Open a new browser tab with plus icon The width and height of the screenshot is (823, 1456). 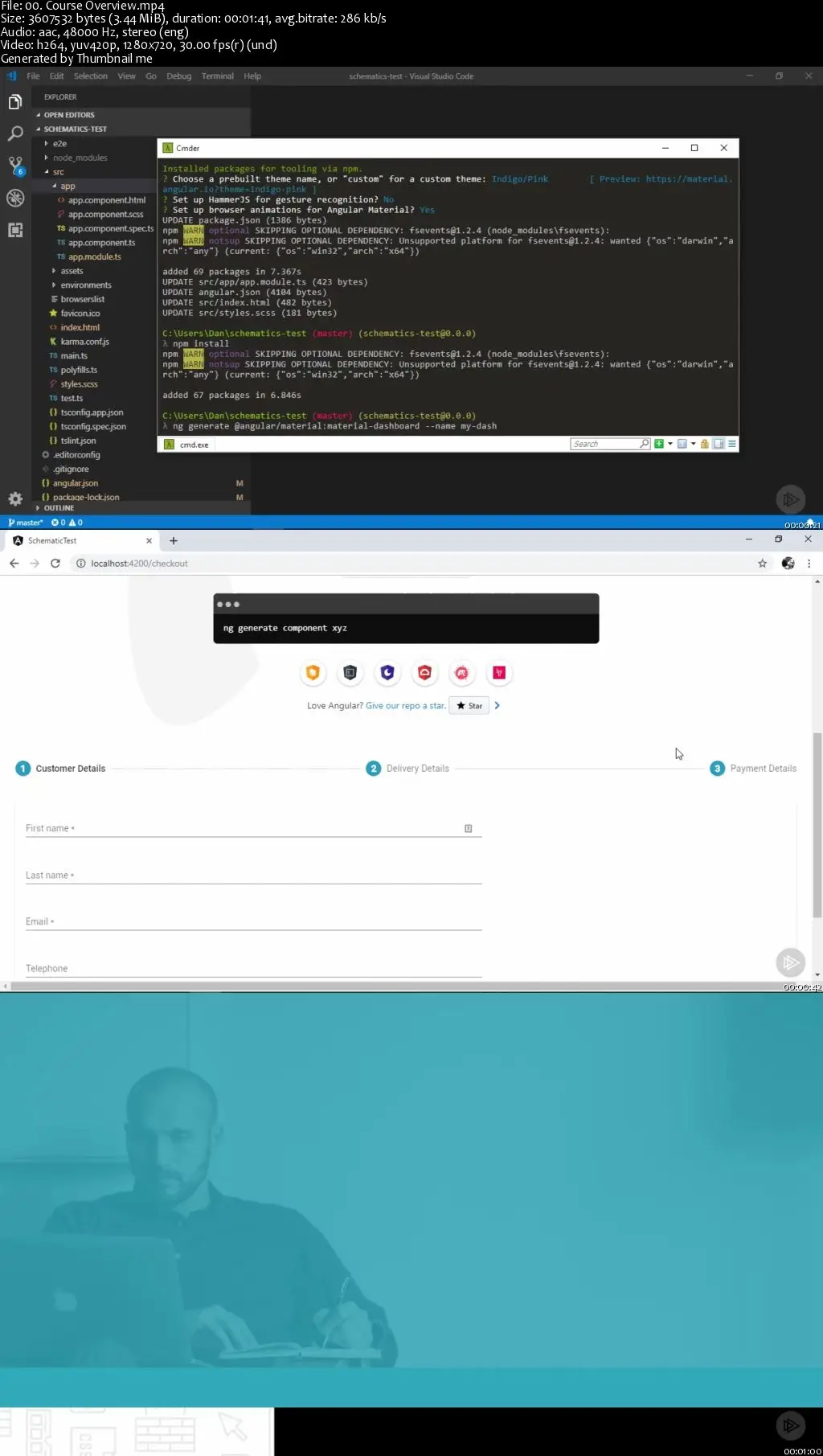point(174,541)
